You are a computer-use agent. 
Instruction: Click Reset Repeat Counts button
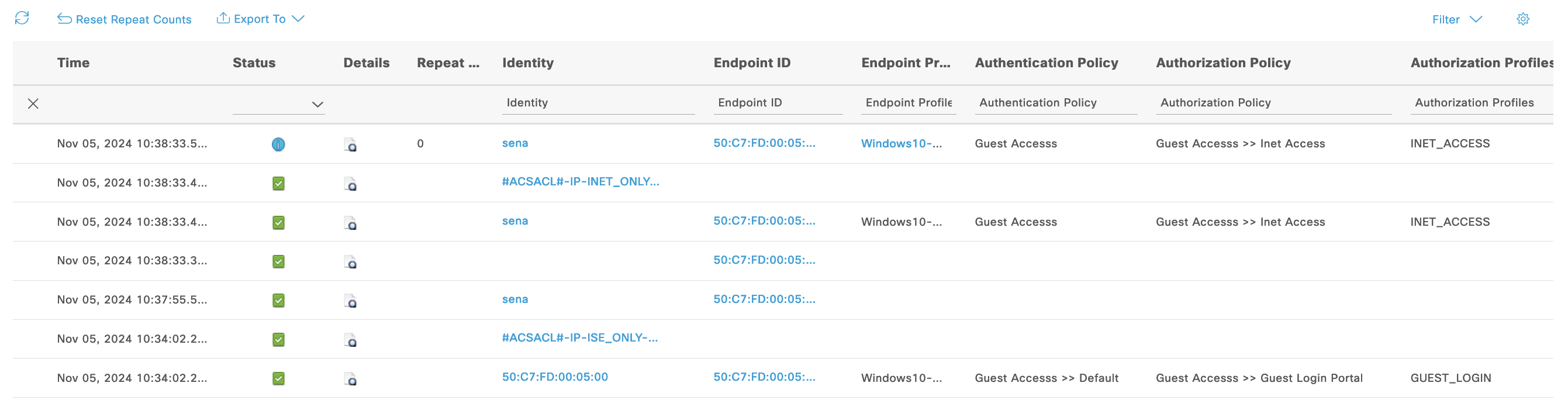coord(124,19)
